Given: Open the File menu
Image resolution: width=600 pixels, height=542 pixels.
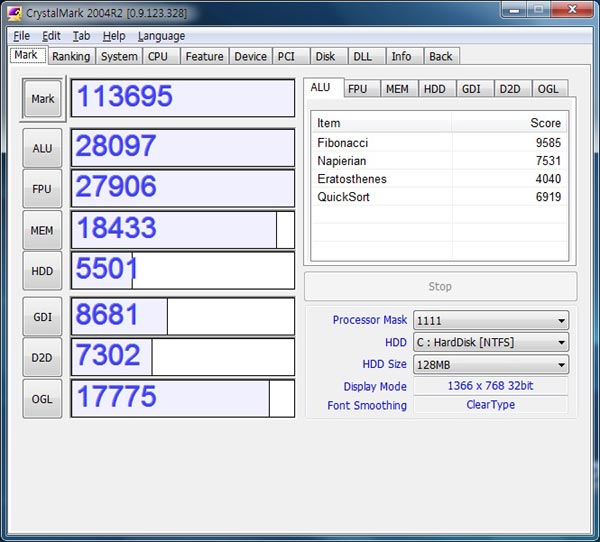Looking at the screenshot, I should click(x=21, y=36).
